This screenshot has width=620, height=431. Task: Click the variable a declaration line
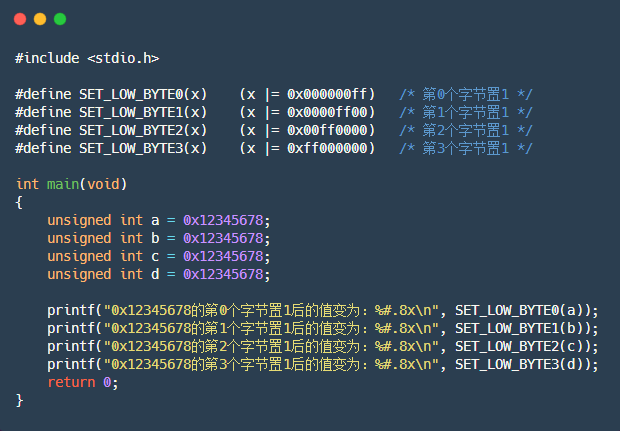click(x=158, y=220)
